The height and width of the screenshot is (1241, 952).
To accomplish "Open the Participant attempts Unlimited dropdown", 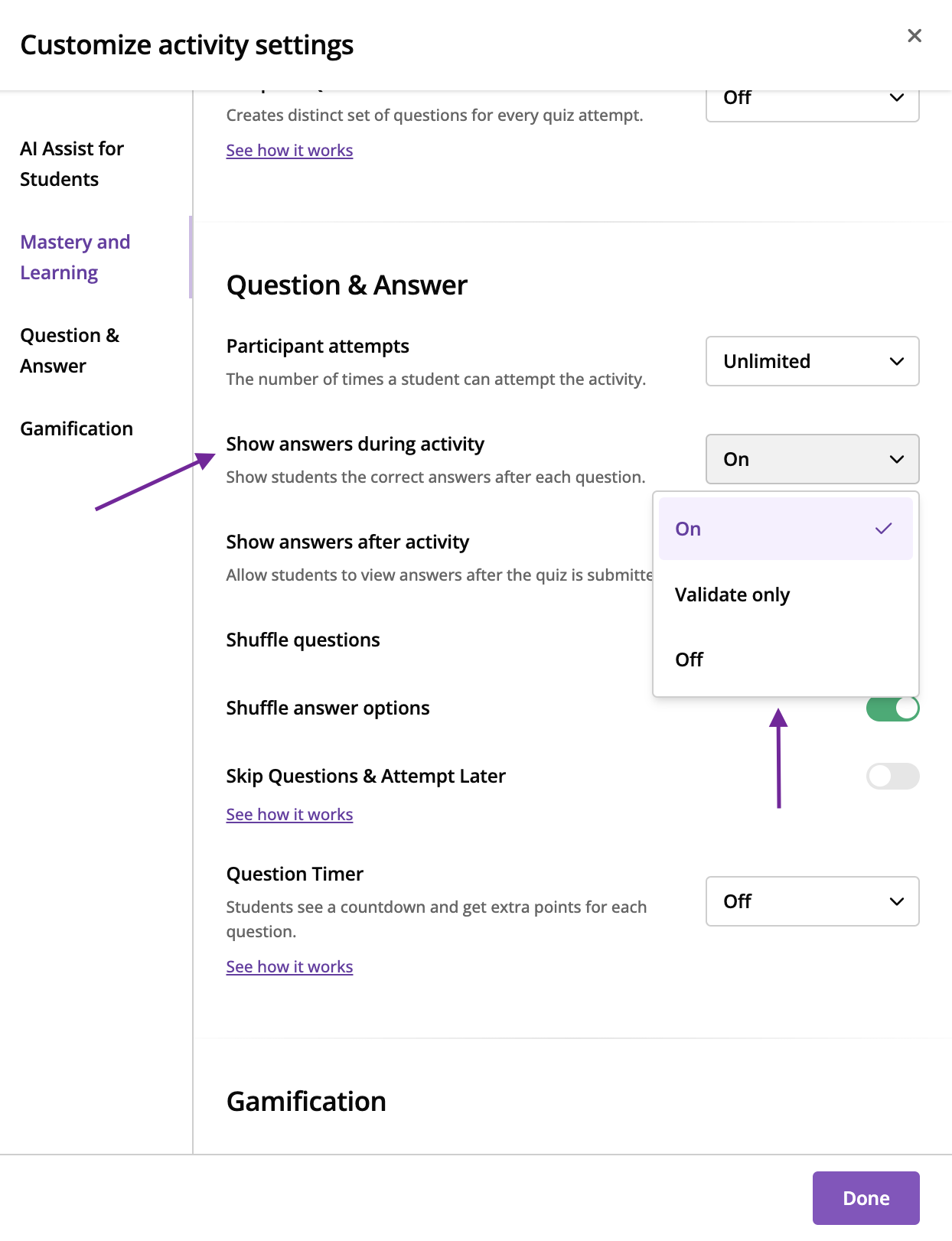I will coord(812,361).
